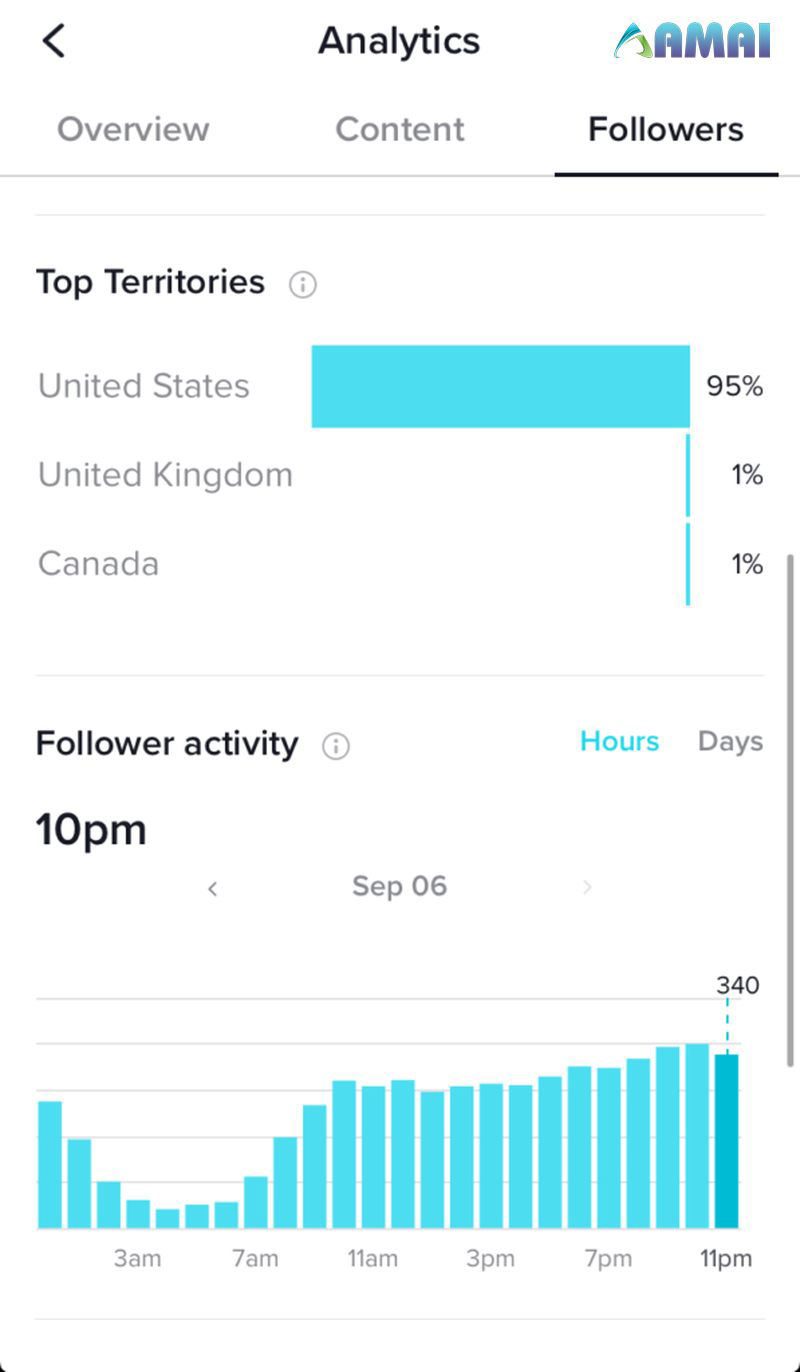Select the Canada territory row
Screen dimensions: 800x1372
(400, 564)
